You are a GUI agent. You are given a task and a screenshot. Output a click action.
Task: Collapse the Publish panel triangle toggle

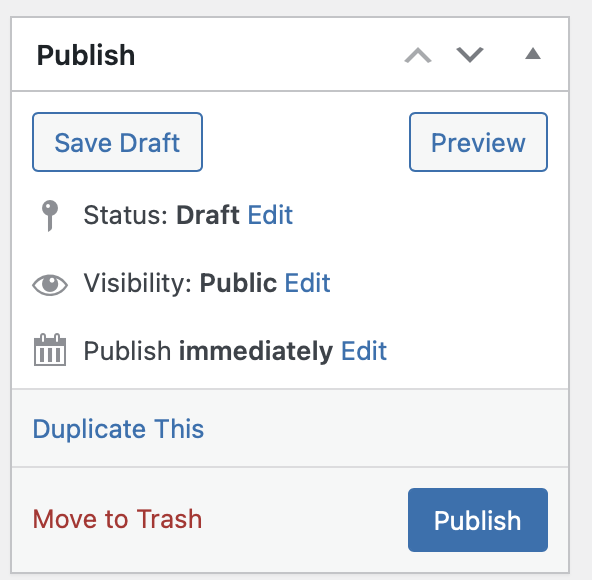point(533,54)
